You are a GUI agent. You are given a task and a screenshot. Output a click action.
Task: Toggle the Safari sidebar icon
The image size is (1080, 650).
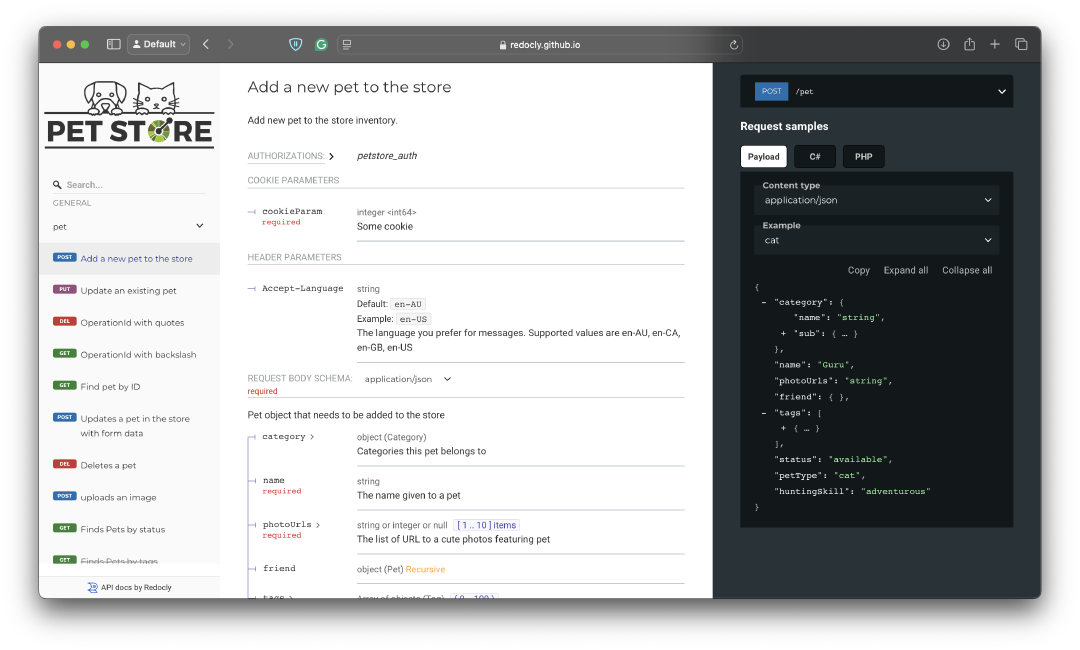114,44
